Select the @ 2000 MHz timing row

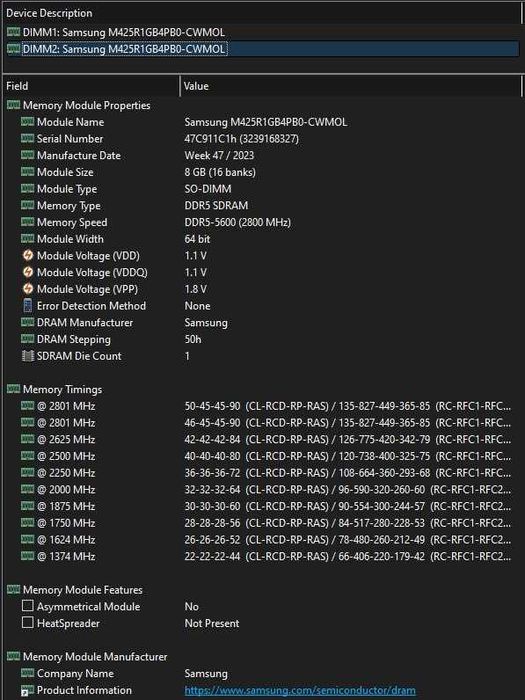pos(266,489)
